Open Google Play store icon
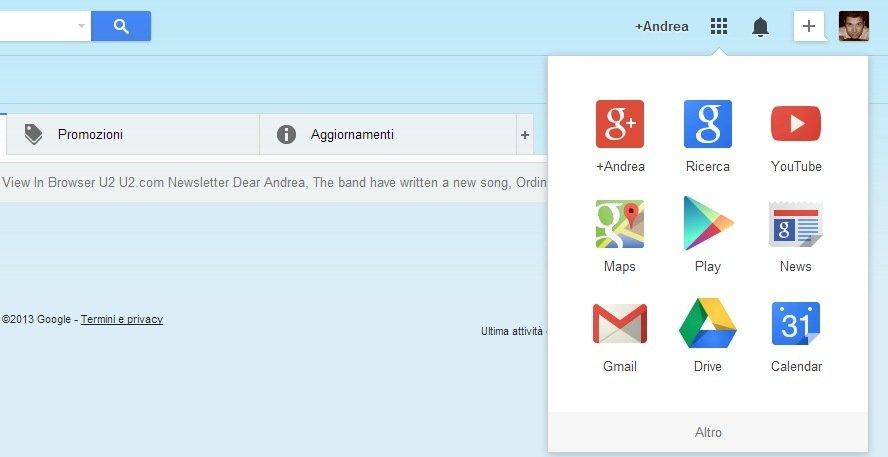Image resolution: width=888 pixels, height=457 pixels. coord(708,224)
